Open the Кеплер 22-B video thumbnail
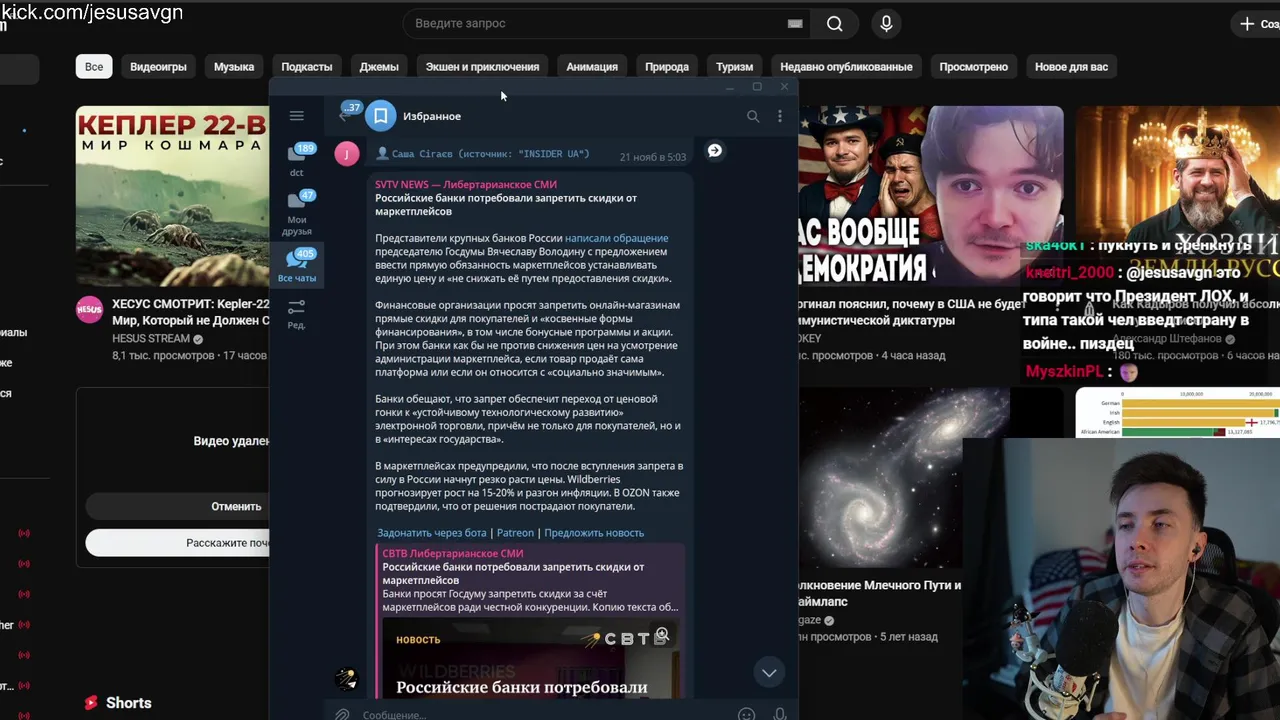Viewport: 1280px width, 720px height. (x=172, y=196)
